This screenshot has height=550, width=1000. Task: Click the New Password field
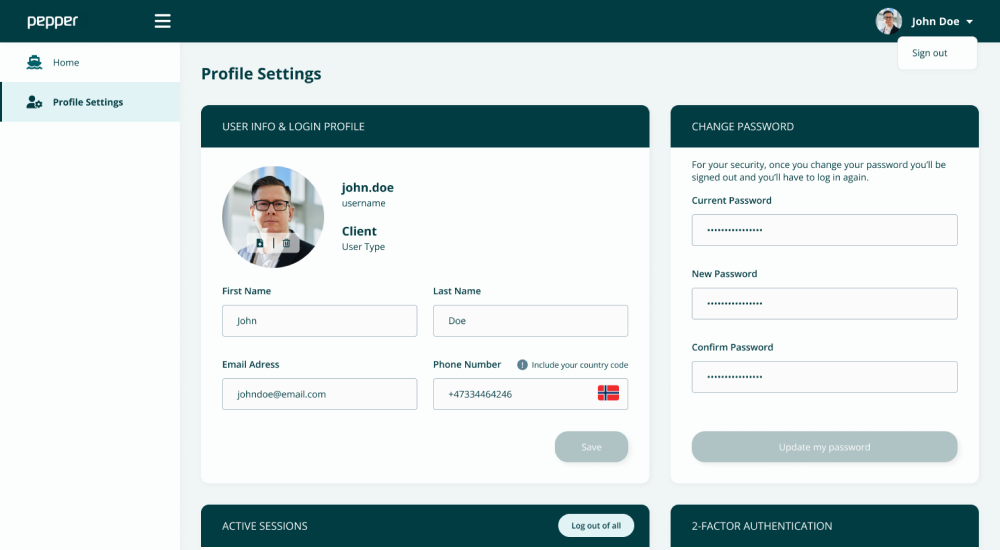pos(825,304)
